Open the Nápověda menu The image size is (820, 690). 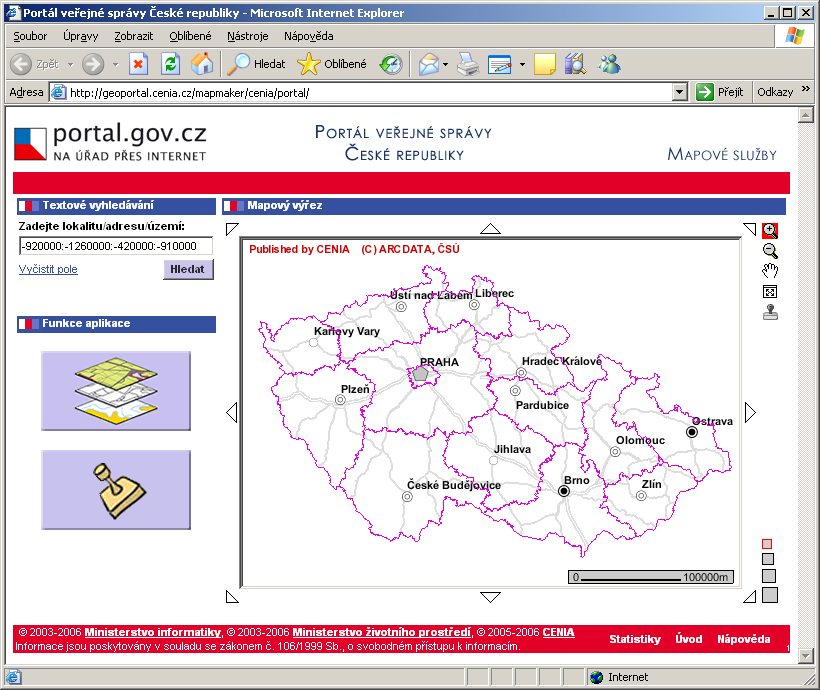pos(309,36)
